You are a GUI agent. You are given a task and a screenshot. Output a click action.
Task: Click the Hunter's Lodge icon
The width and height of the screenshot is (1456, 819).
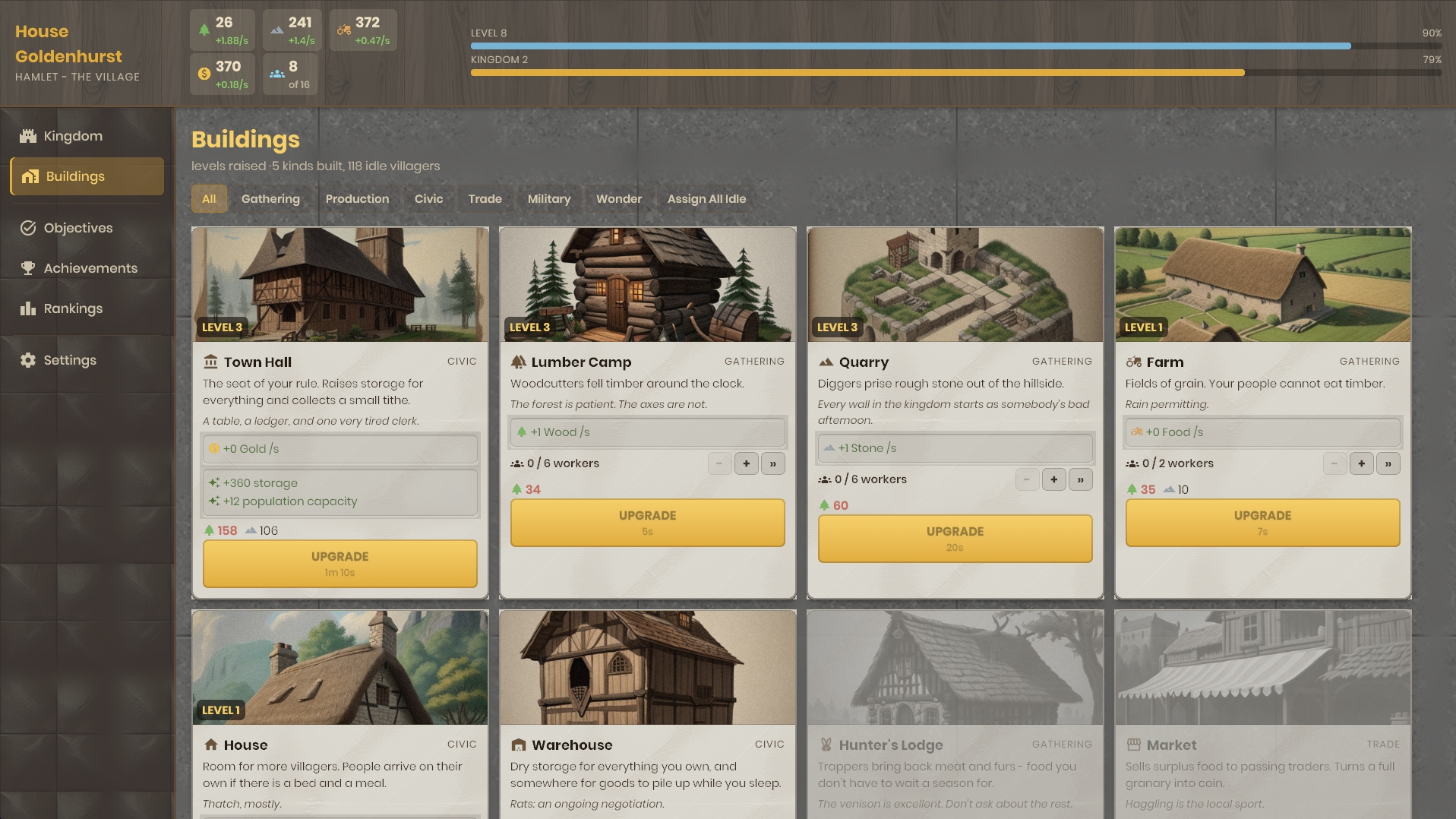point(826,745)
